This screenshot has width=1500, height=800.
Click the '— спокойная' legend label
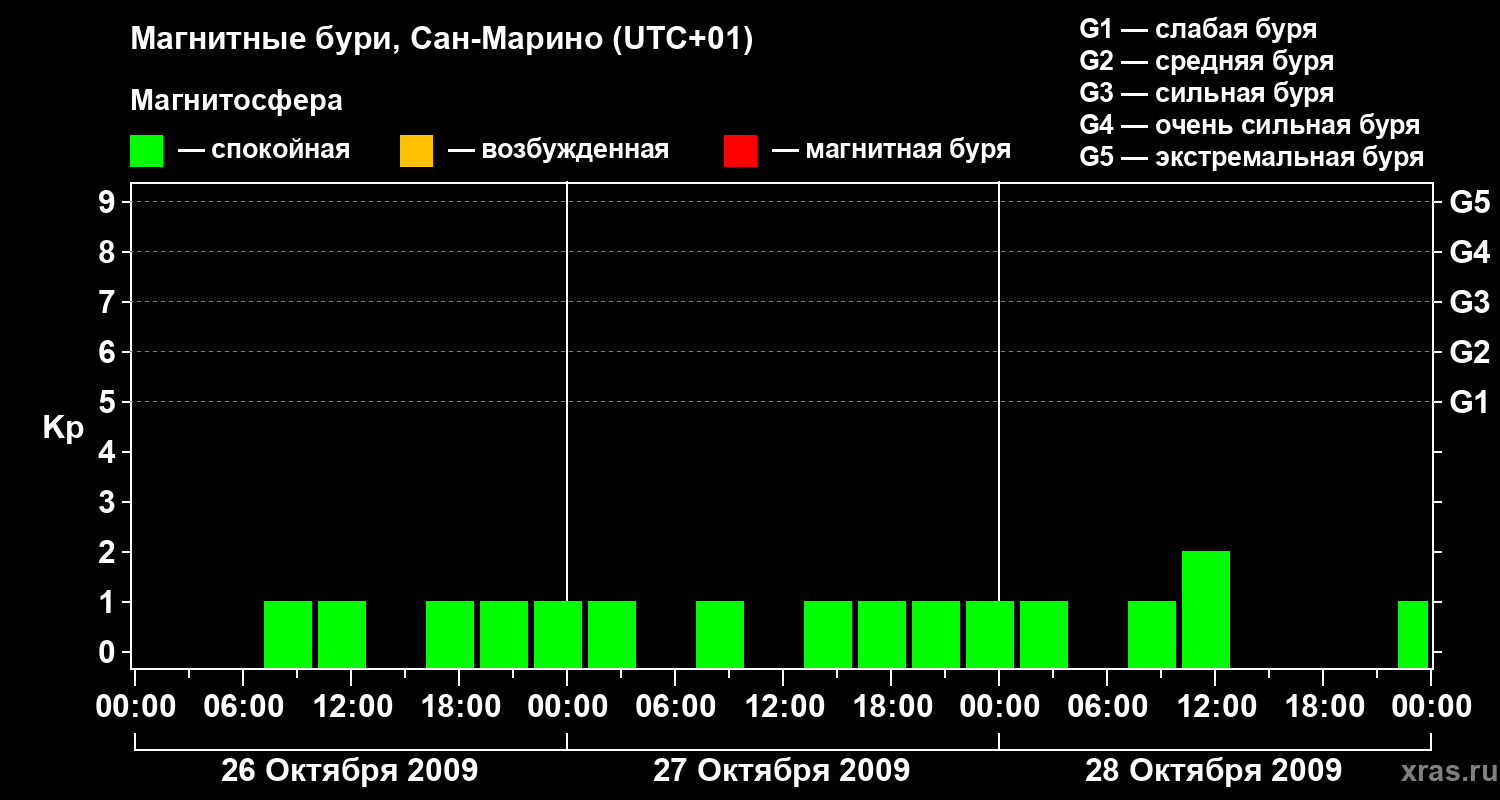pyautogui.click(x=264, y=151)
